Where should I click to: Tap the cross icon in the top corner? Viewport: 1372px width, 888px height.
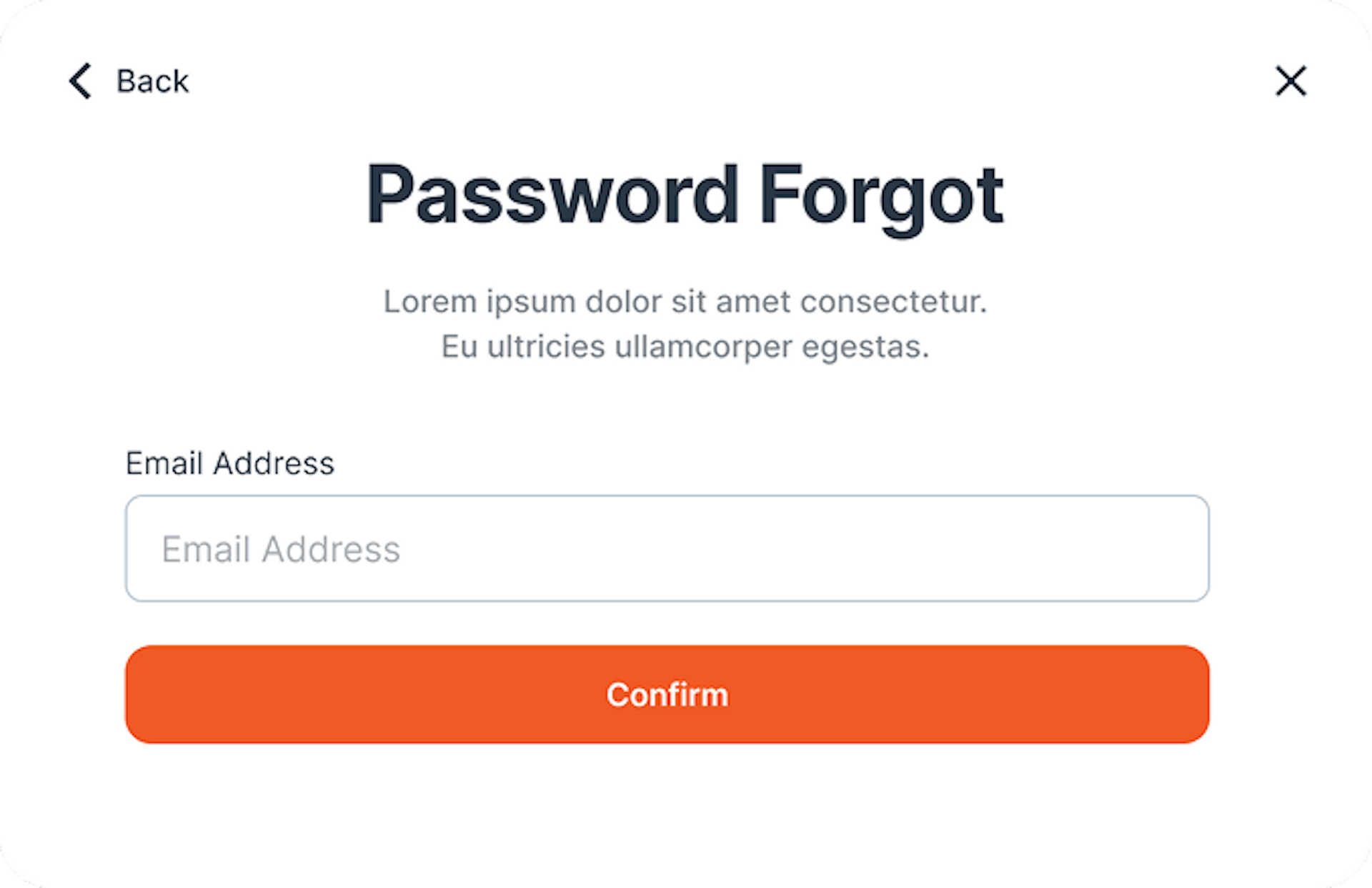(1291, 81)
